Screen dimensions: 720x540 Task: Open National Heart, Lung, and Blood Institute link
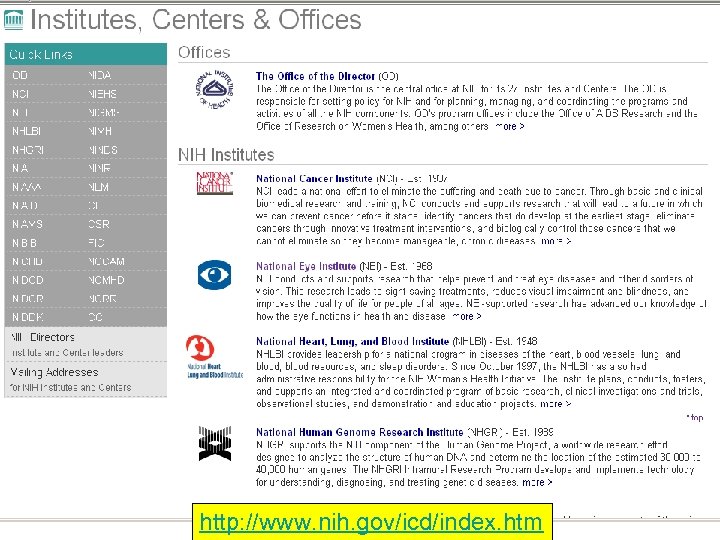click(352, 341)
